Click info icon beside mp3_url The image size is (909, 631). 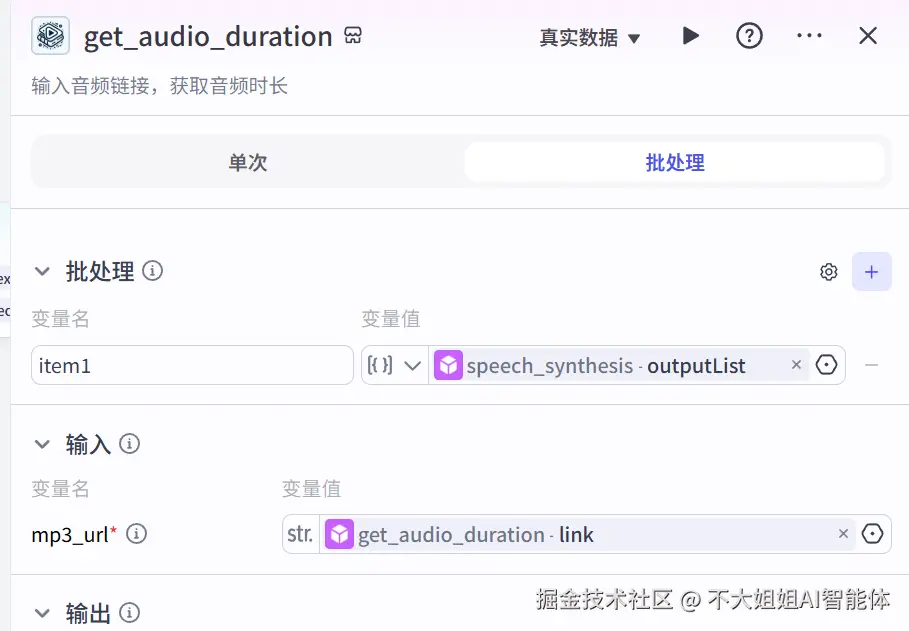[x=137, y=534]
